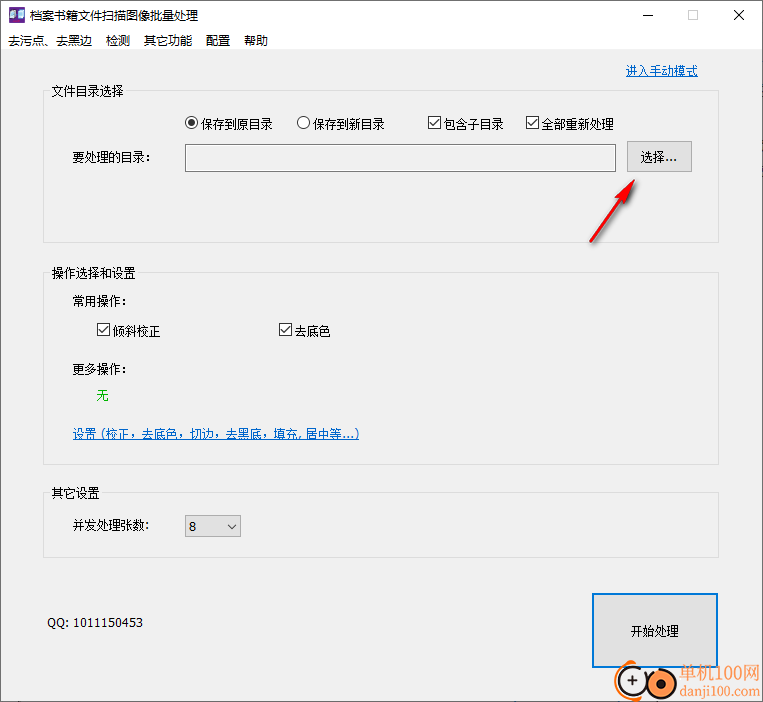Toggle the 包含子目录 checkbox
This screenshot has height=702, width=763.
[434, 123]
